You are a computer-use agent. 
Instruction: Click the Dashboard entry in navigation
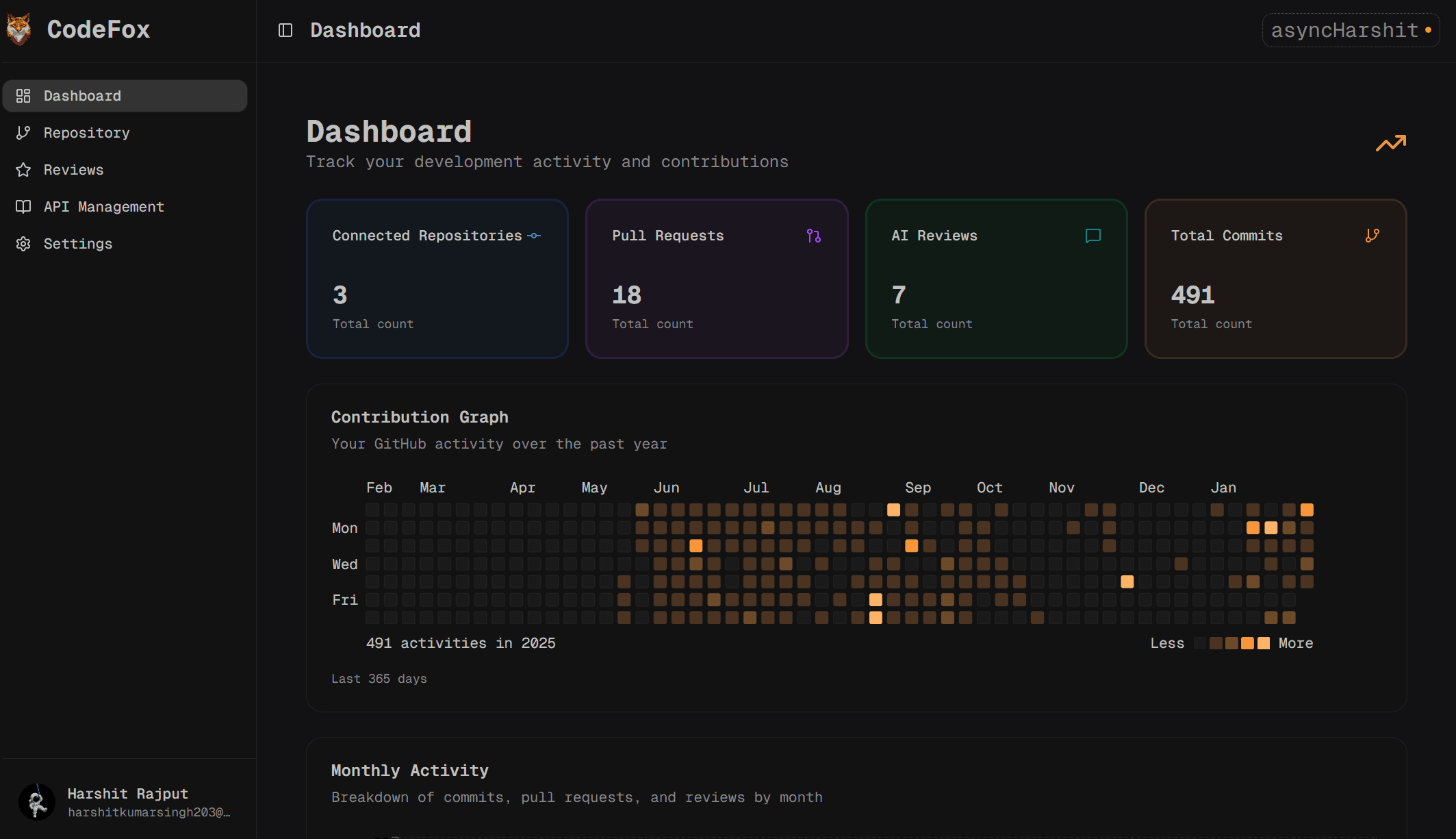pos(81,95)
